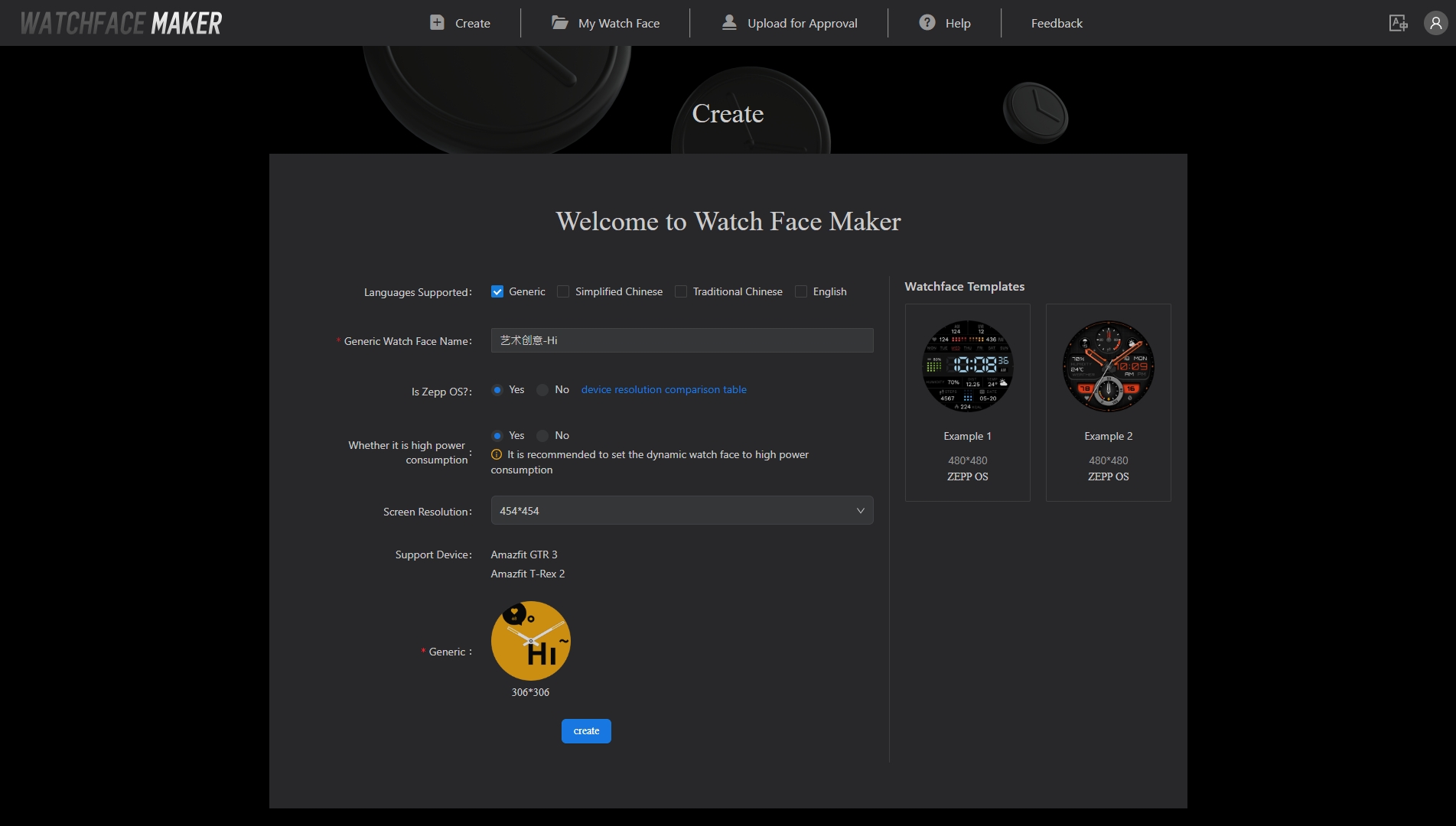
Task: Open the Screen Resolution dropdown
Action: coord(681,510)
